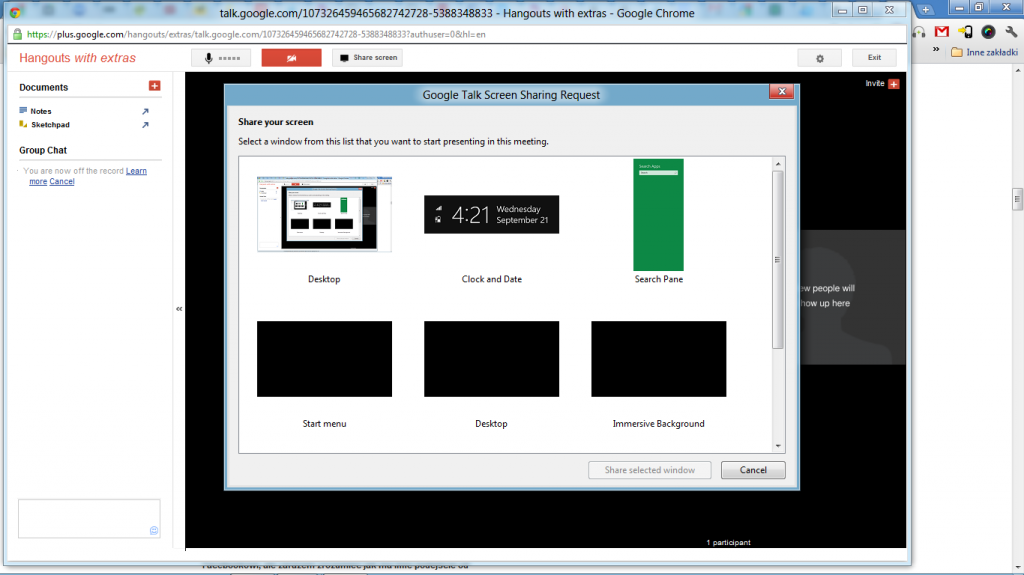Open Chrome wrench menu
The width and height of the screenshot is (1024, 575).
1011,31
